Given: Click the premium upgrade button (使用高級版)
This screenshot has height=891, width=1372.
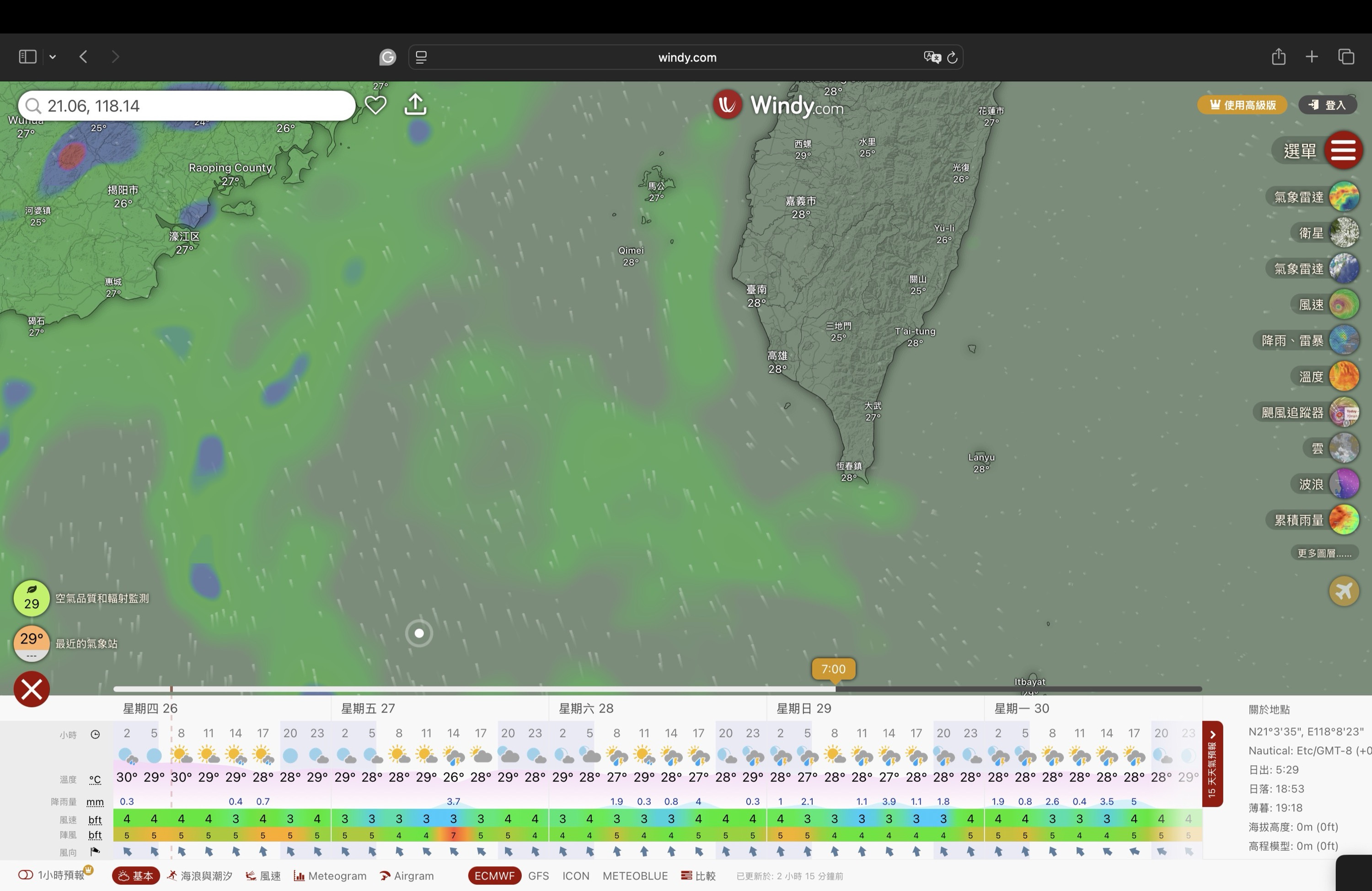Looking at the screenshot, I should (x=1242, y=105).
